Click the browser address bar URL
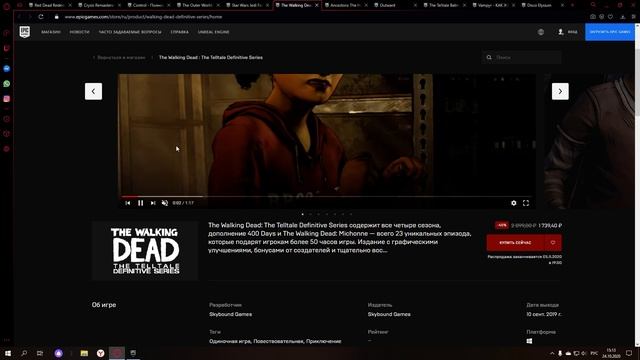Image resolution: width=640 pixels, height=360 pixels. (144, 17)
